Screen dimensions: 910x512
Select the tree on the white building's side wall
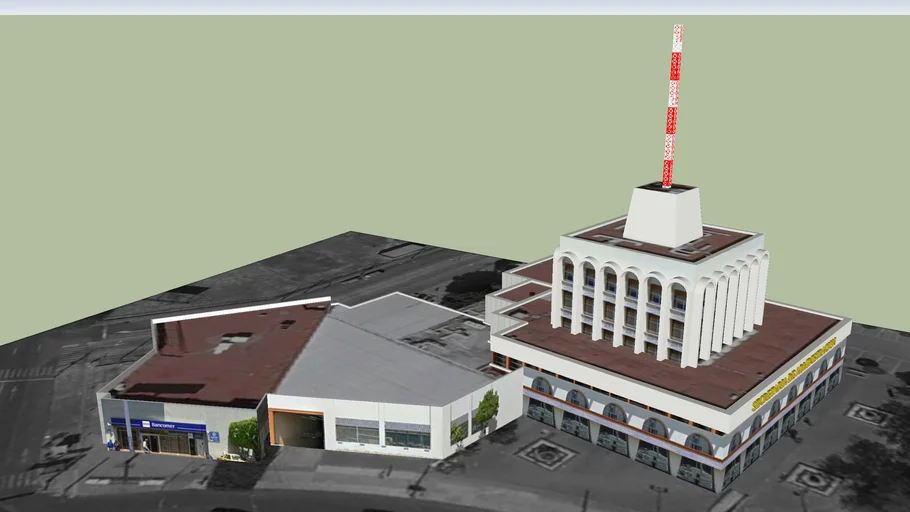pos(487,409)
